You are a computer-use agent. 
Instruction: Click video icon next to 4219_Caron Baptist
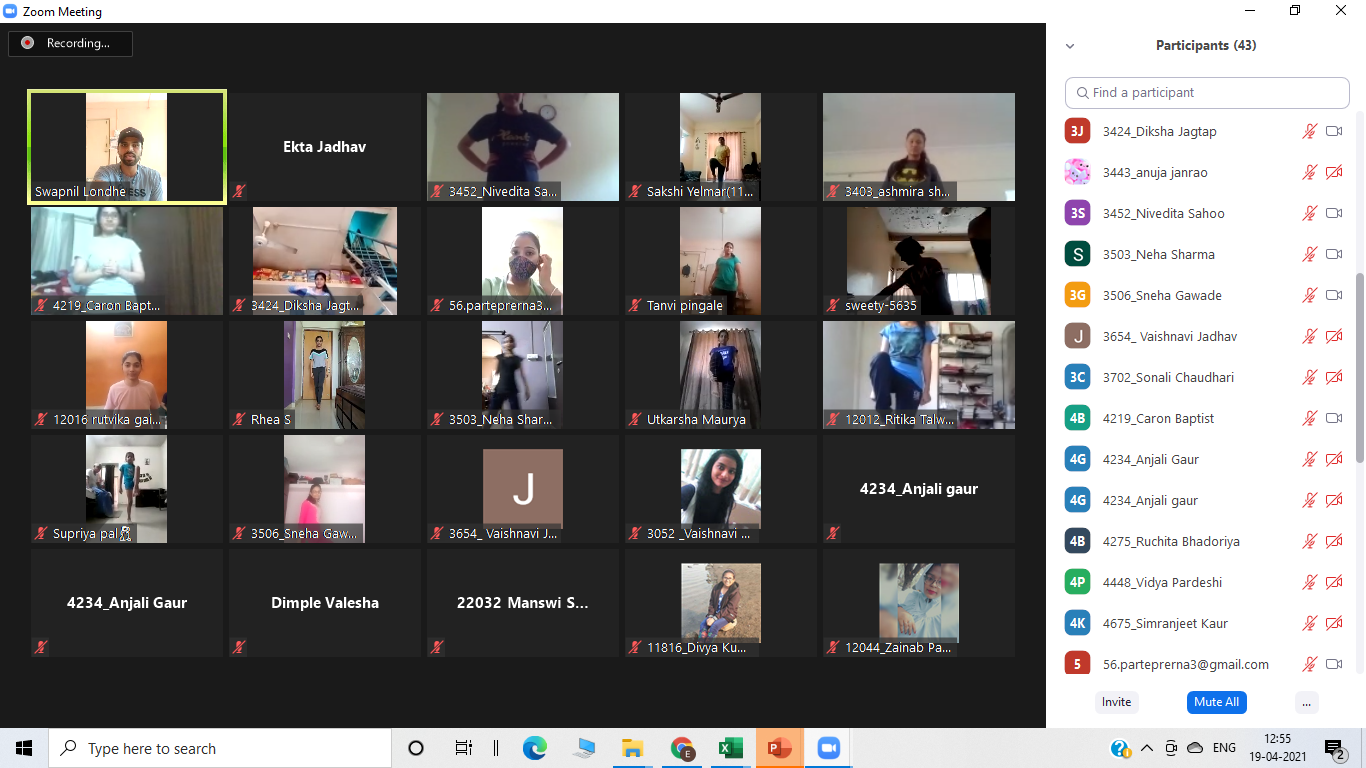pos(1333,418)
